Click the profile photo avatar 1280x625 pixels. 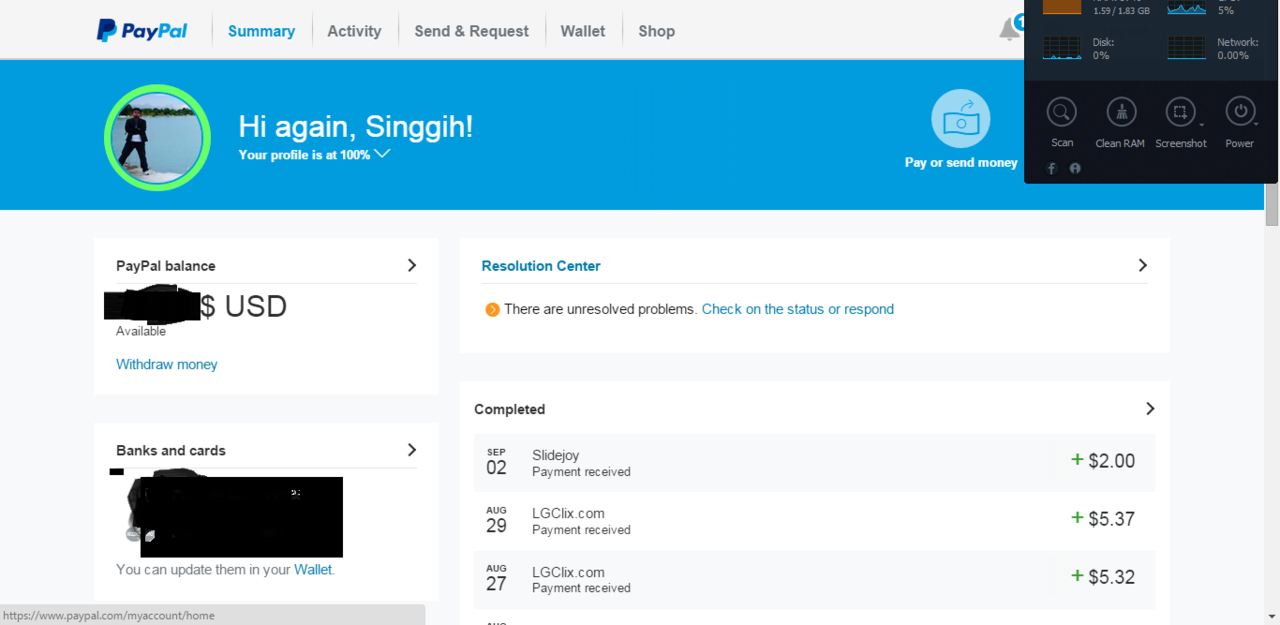(x=157, y=138)
